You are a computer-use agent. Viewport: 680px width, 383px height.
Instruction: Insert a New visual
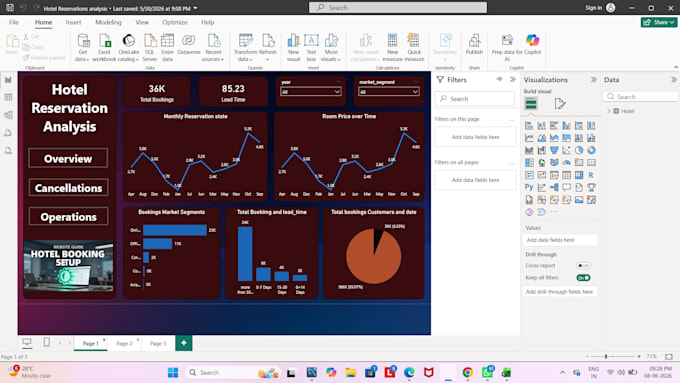pos(294,47)
